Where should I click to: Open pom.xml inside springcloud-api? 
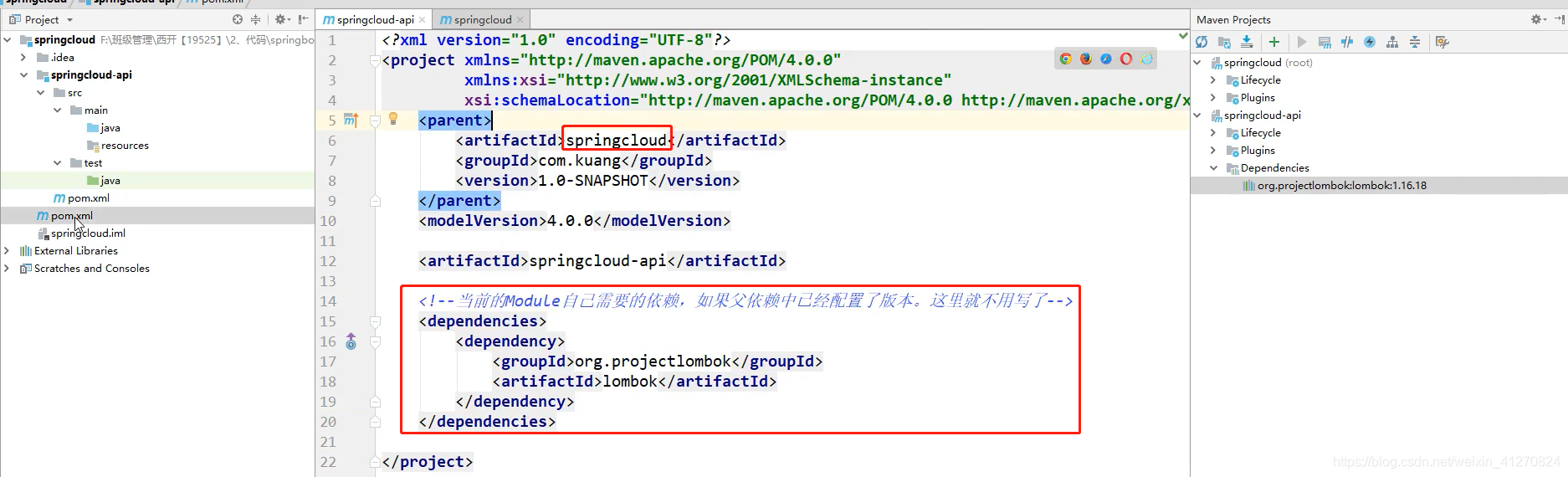pos(81,197)
